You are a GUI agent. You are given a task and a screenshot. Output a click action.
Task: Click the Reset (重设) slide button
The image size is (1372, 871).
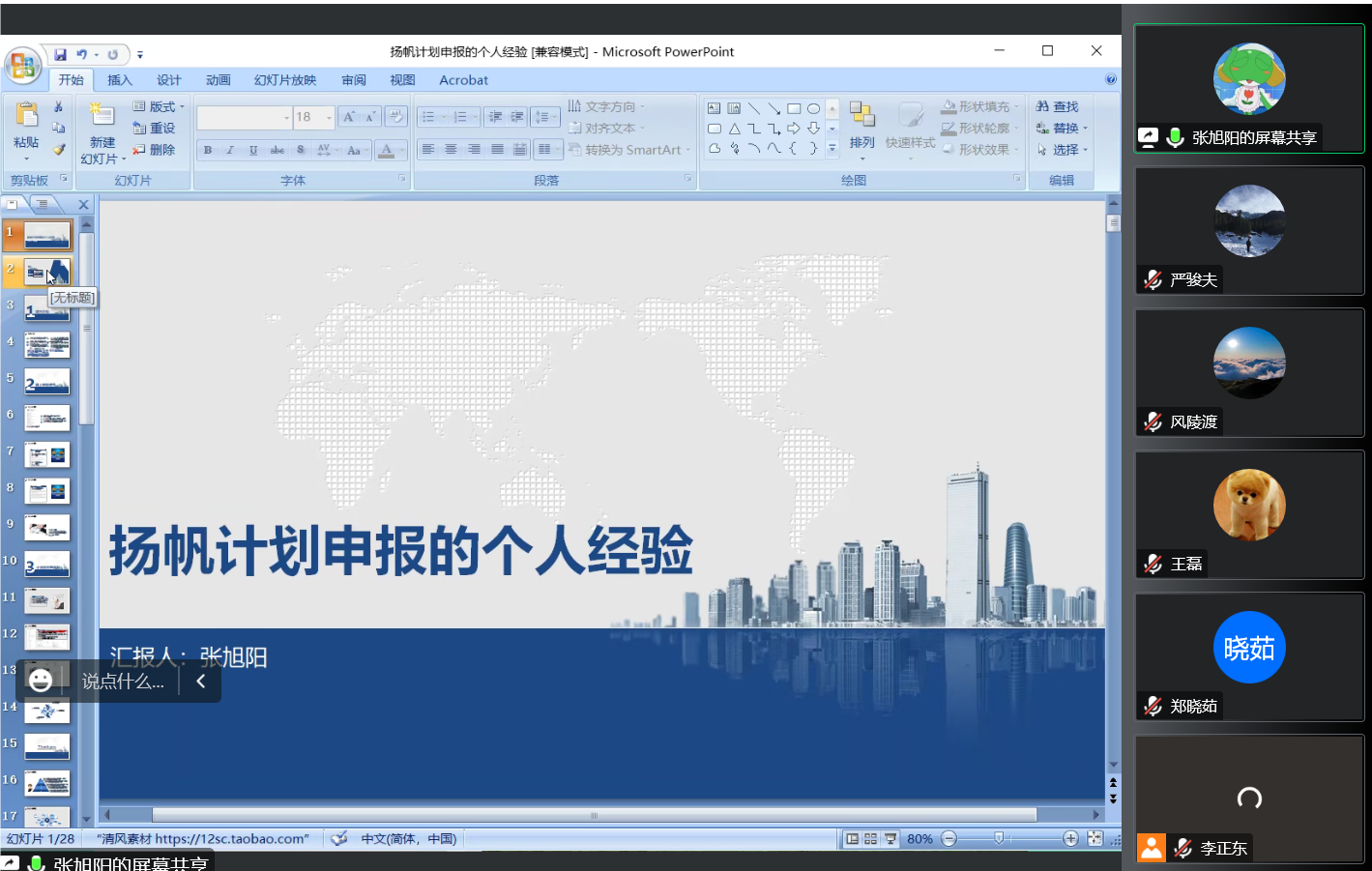155,128
